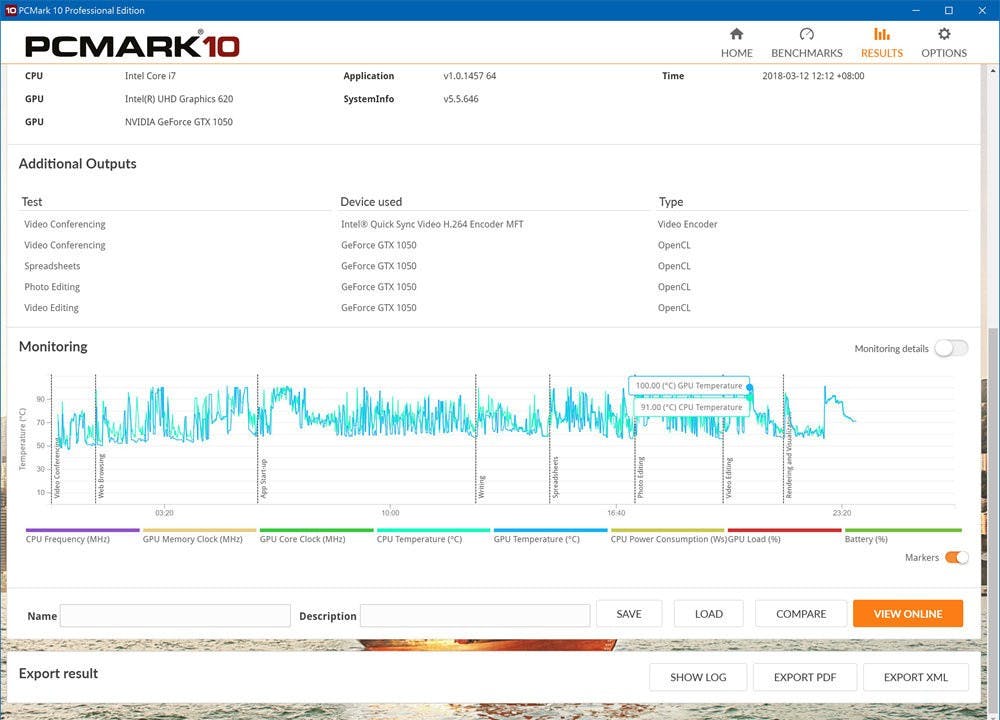Turn off the Markers toggle
The image size is (1000, 720).
957,557
